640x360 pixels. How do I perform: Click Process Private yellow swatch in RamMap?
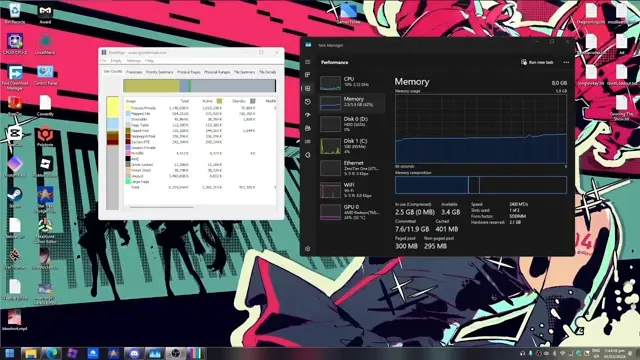128,108
